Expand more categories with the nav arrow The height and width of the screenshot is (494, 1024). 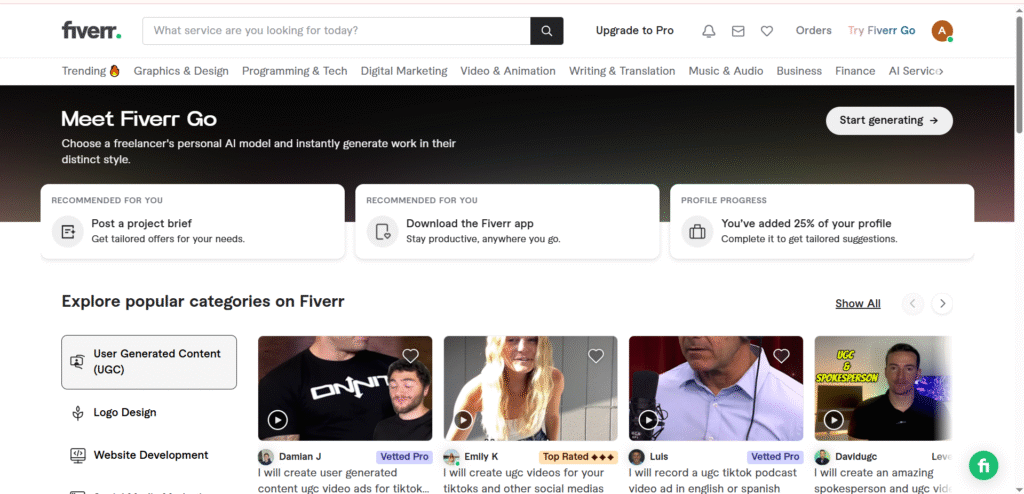(x=940, y=71)
